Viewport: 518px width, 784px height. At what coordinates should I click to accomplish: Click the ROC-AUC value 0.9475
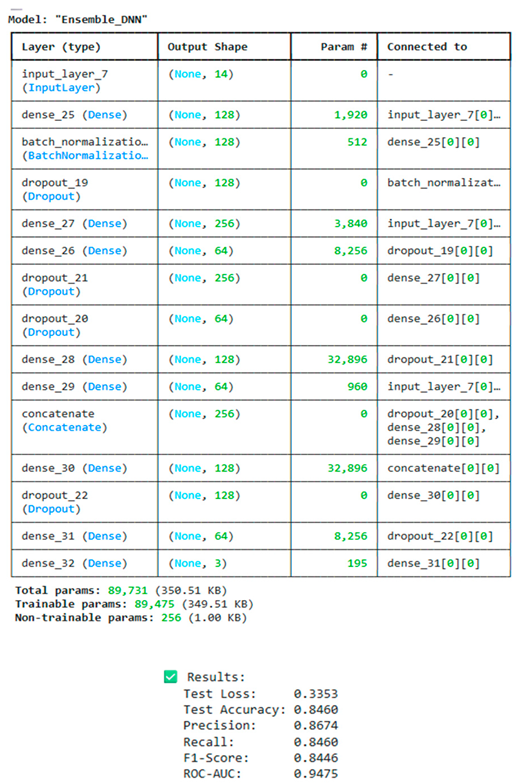coord(316,774)
